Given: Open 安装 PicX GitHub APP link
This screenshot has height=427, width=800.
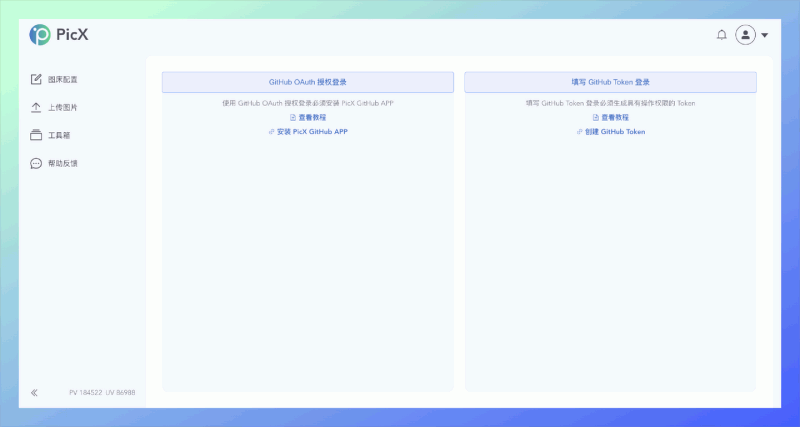Looking at the screenshot, I should (308, 132).
